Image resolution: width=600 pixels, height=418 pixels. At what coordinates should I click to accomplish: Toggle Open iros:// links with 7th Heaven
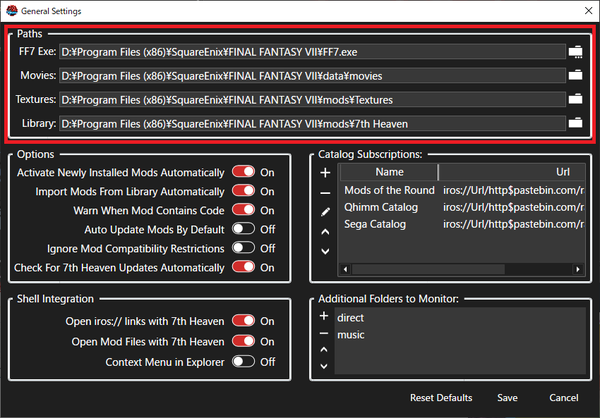243,320
